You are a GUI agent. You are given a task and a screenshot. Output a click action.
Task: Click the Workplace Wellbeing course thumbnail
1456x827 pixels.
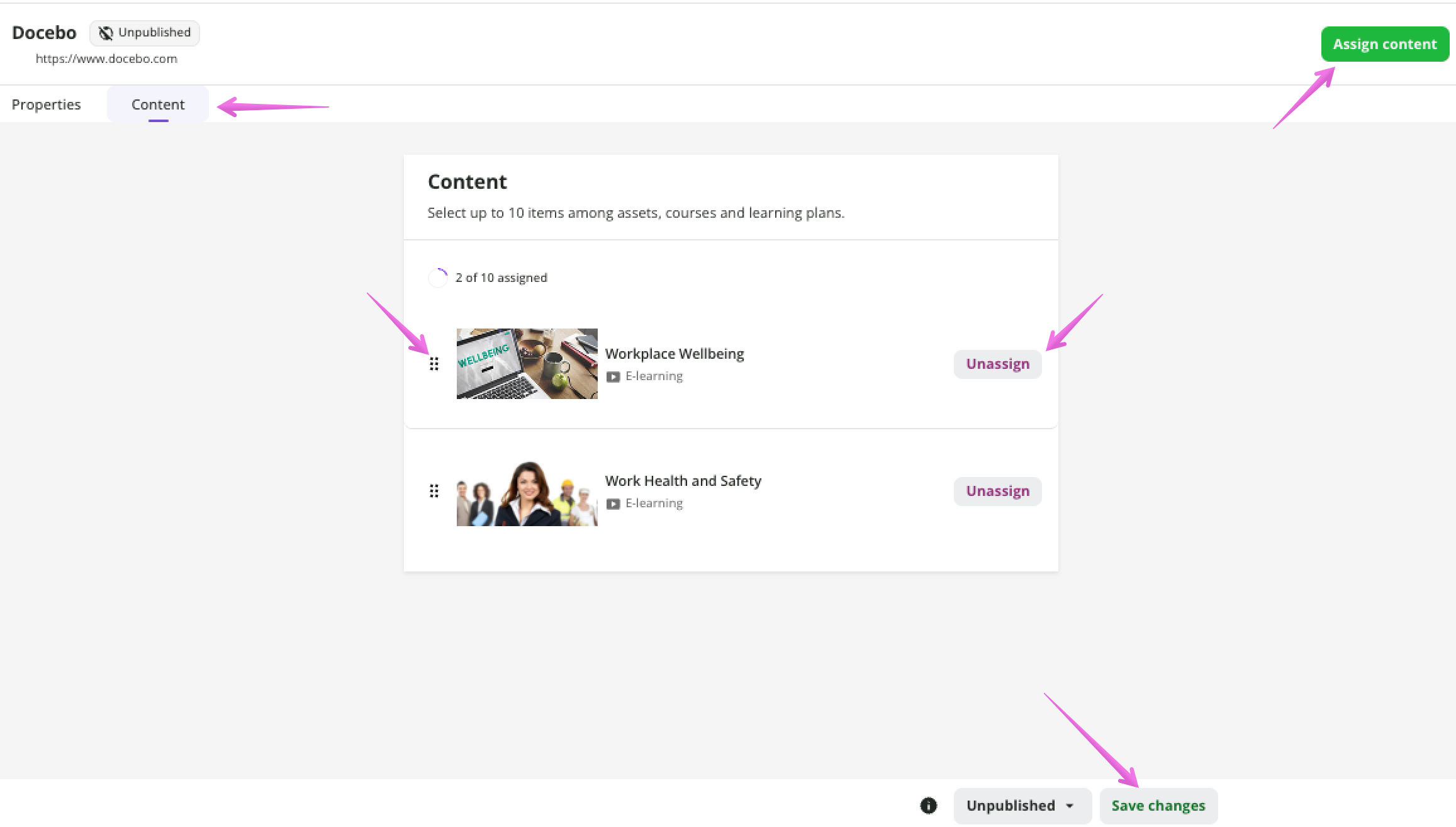click(527, 364)
